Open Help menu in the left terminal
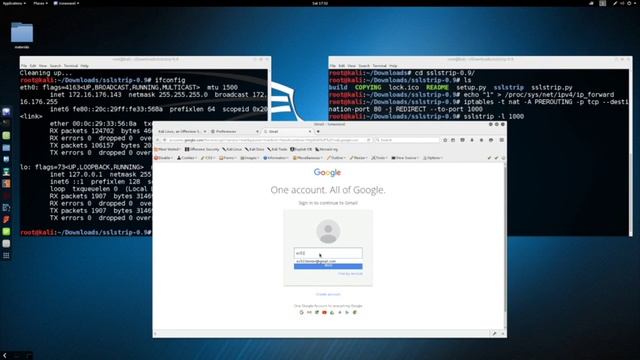This screenshot has width=640, height=360. pyautogui.click(x=84, y=66)
